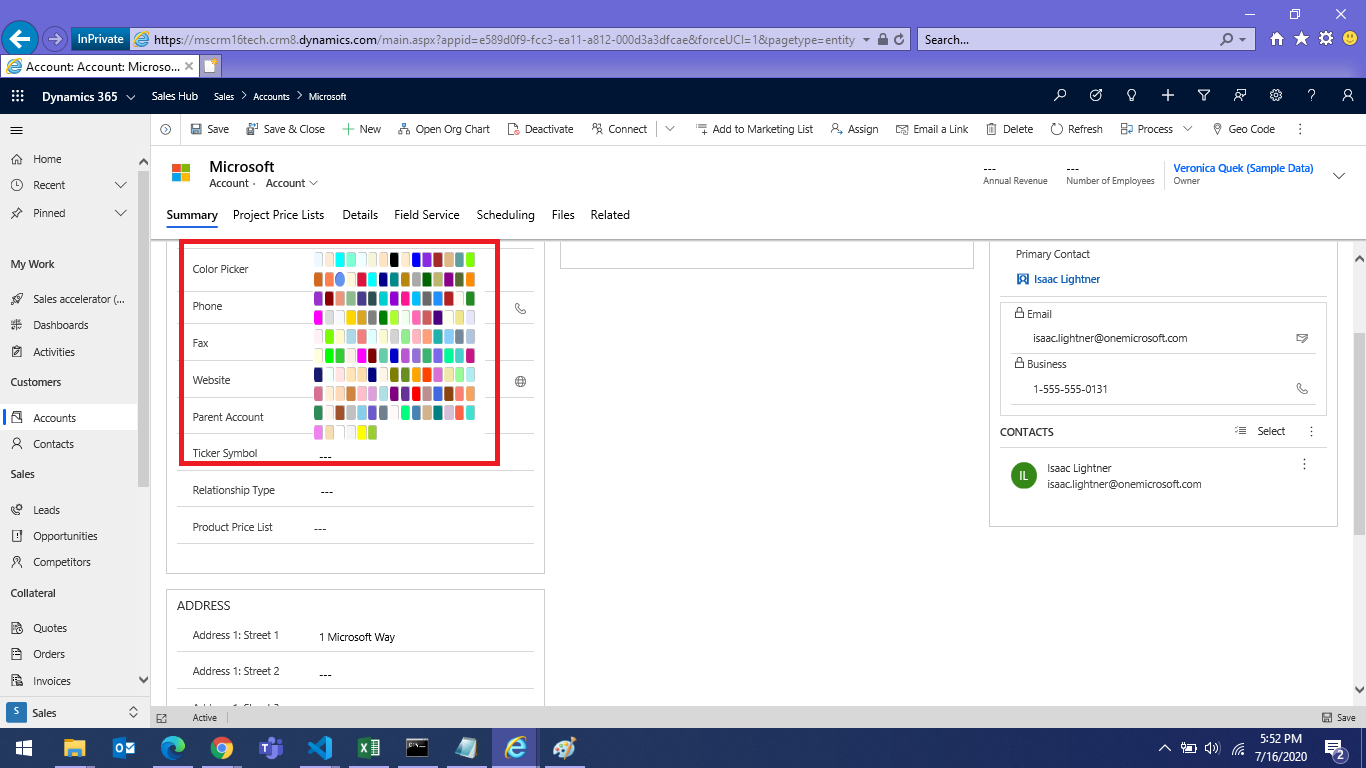Expand the header chevron beside Owner
1366x768 pixels.
click(x=1339, y=175)
